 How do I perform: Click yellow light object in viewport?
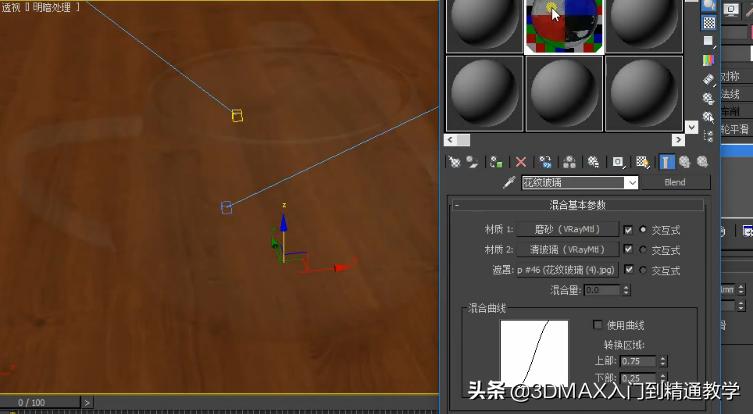click(237, 116)
